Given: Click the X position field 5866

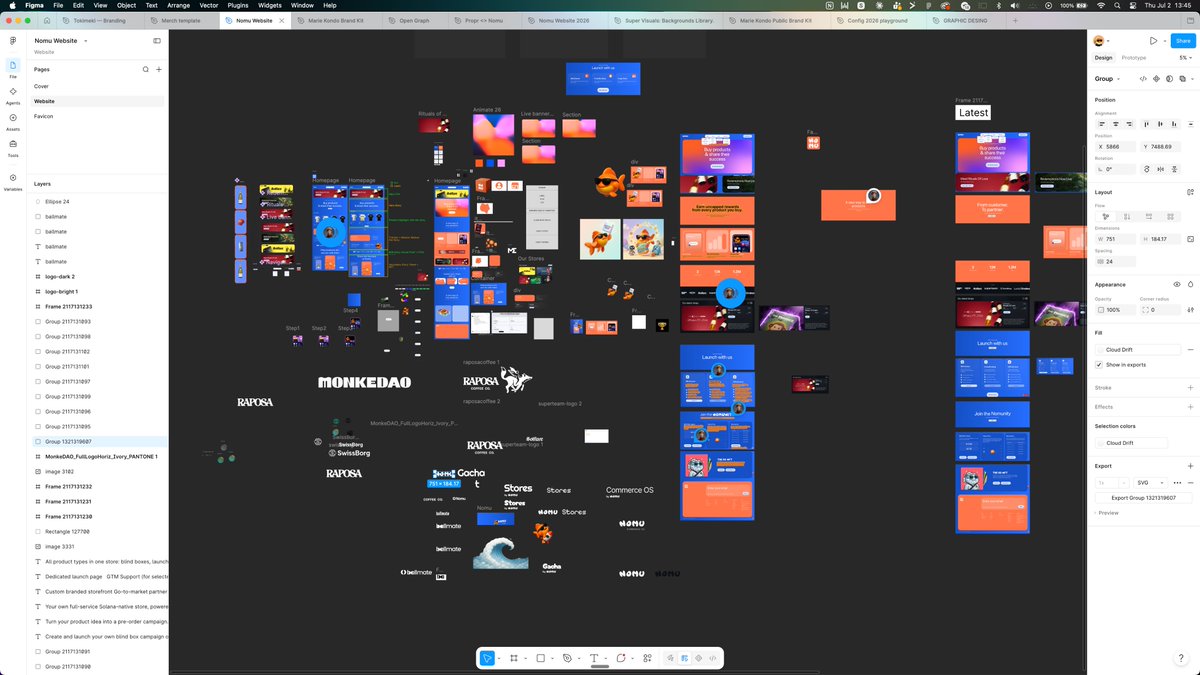Looking at the screenshot, I should 1114,147.
